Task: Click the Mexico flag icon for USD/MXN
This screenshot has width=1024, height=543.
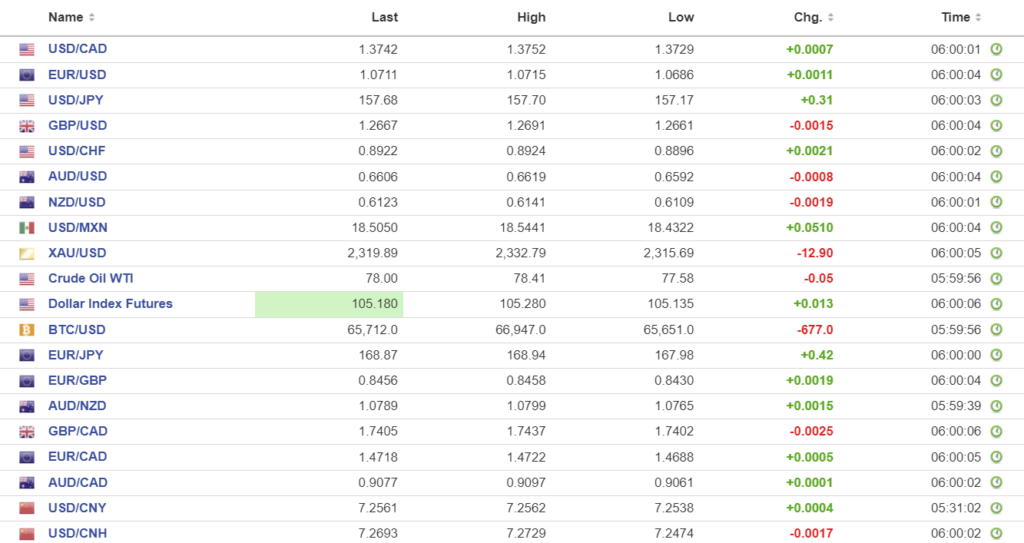Action: pyautogui.click(x=27, y=228)
